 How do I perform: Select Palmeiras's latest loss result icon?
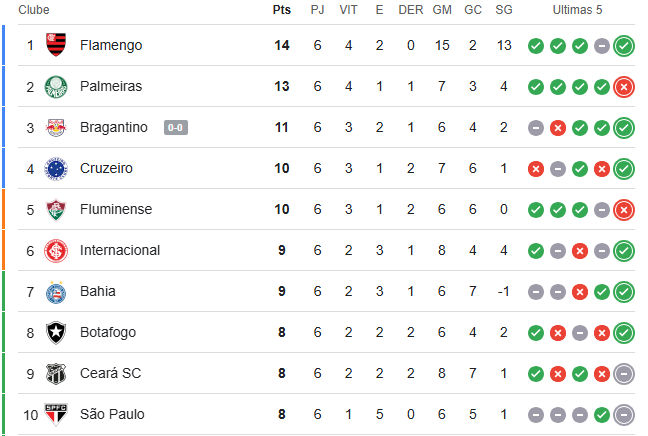624,87
